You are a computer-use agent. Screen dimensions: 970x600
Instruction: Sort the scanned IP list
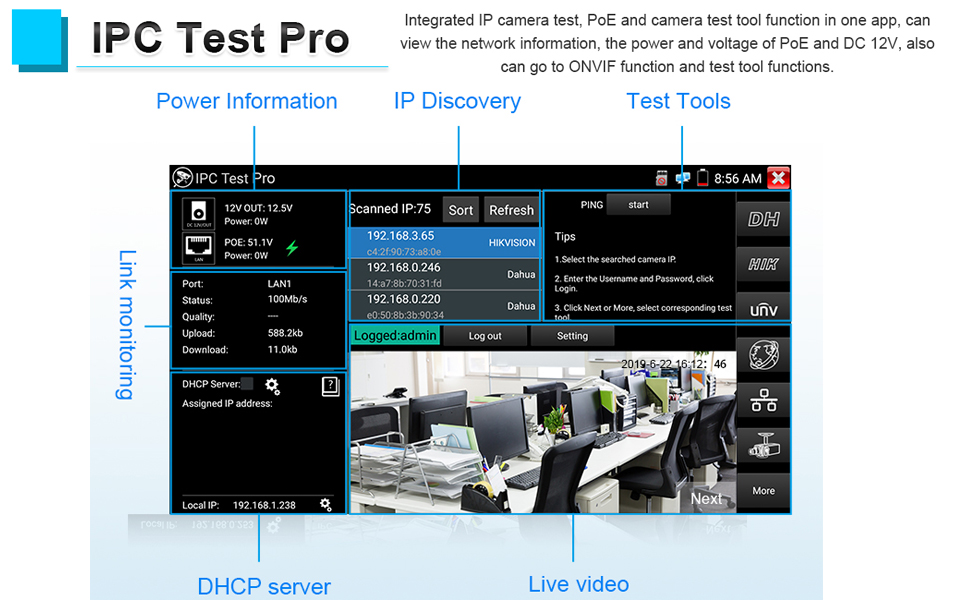(x=461, y=210)
